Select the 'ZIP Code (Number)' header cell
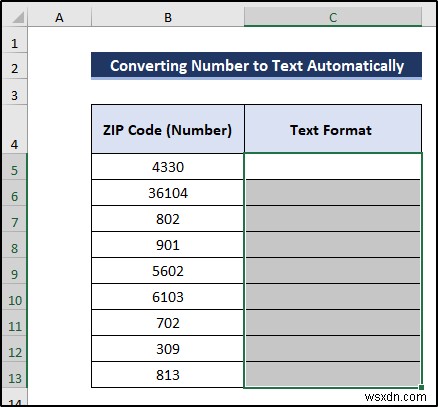This screenshot has height=407, width=438. [168, 129]
